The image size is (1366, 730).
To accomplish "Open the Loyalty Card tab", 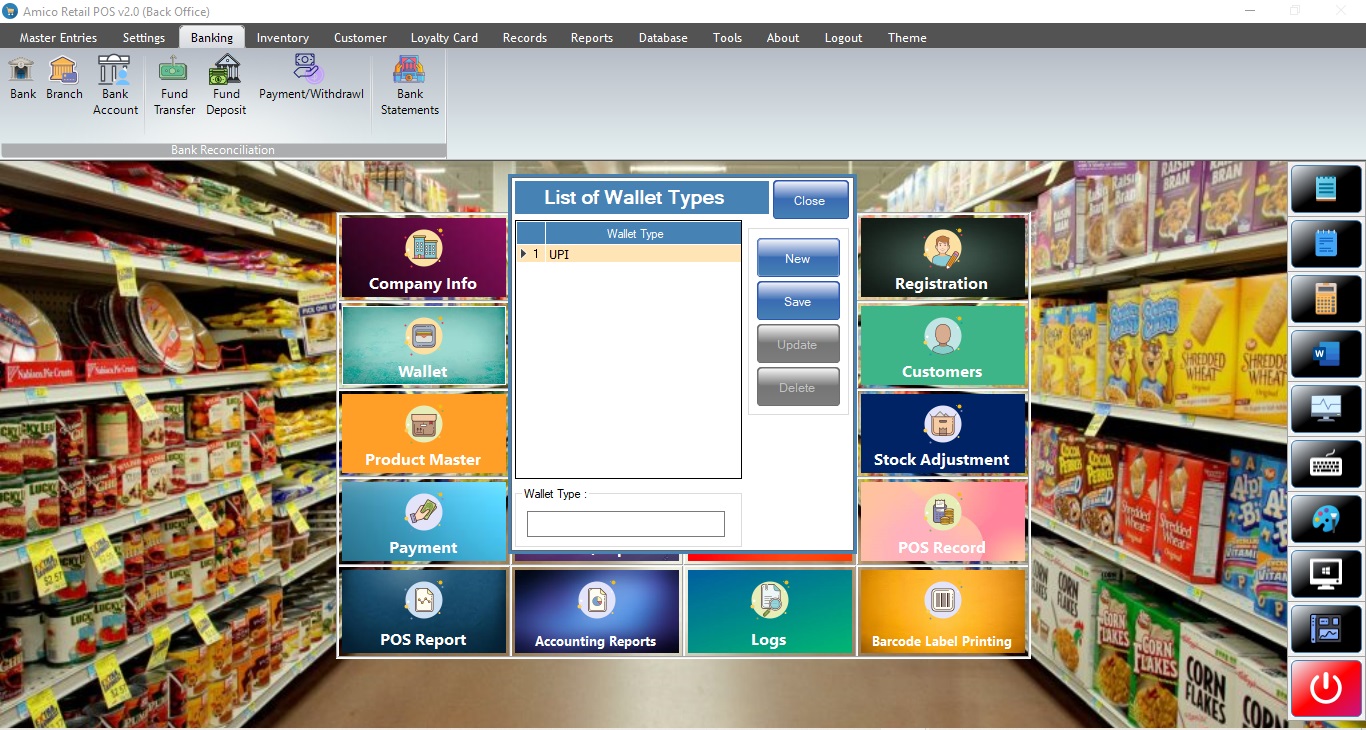I will [x=444, y=38].
